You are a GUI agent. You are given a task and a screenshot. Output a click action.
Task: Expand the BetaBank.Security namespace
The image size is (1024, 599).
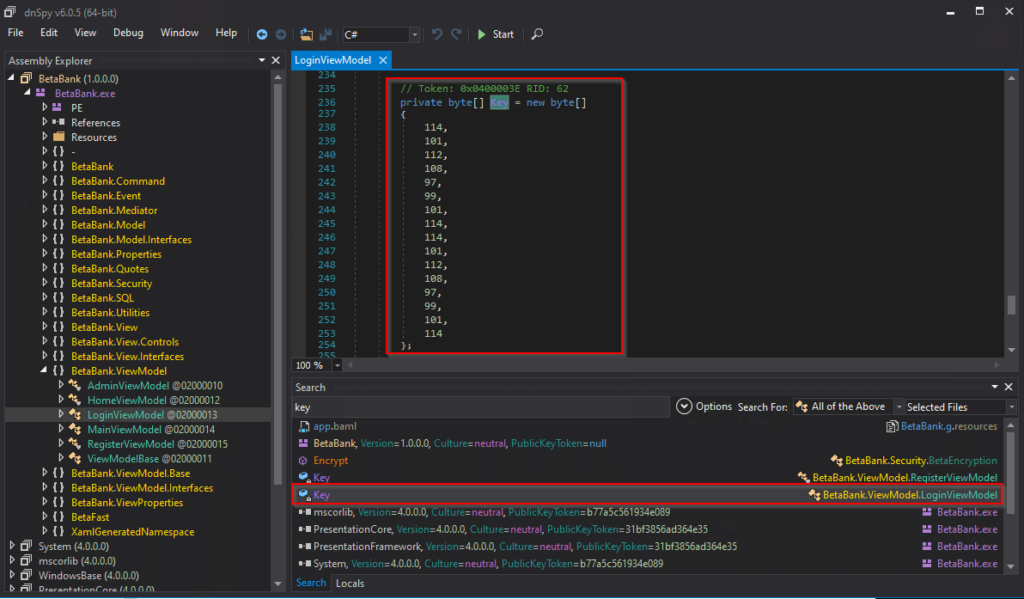(x=44, y=283)
